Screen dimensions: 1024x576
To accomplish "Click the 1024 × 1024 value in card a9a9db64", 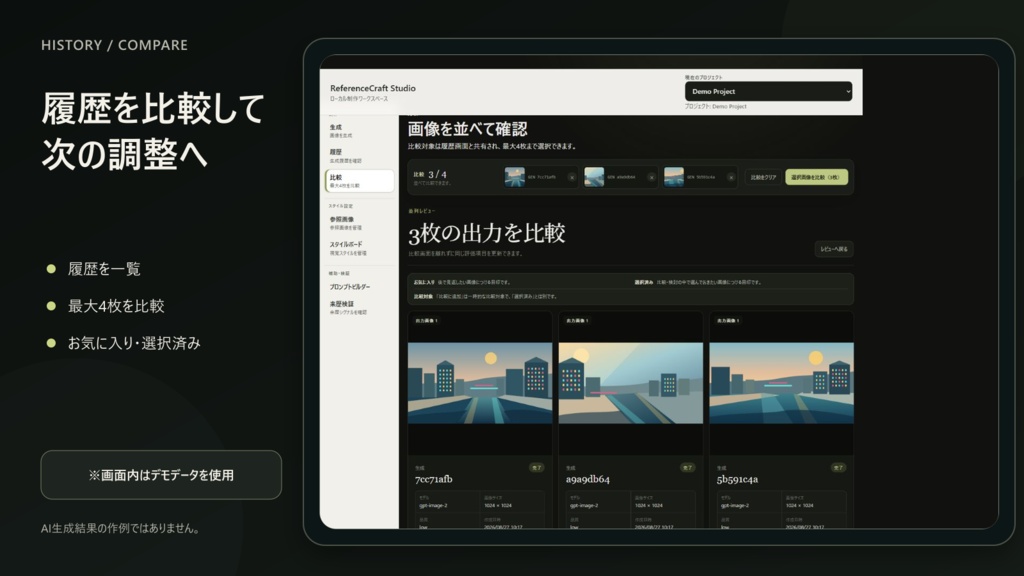I will click(648, 505).
